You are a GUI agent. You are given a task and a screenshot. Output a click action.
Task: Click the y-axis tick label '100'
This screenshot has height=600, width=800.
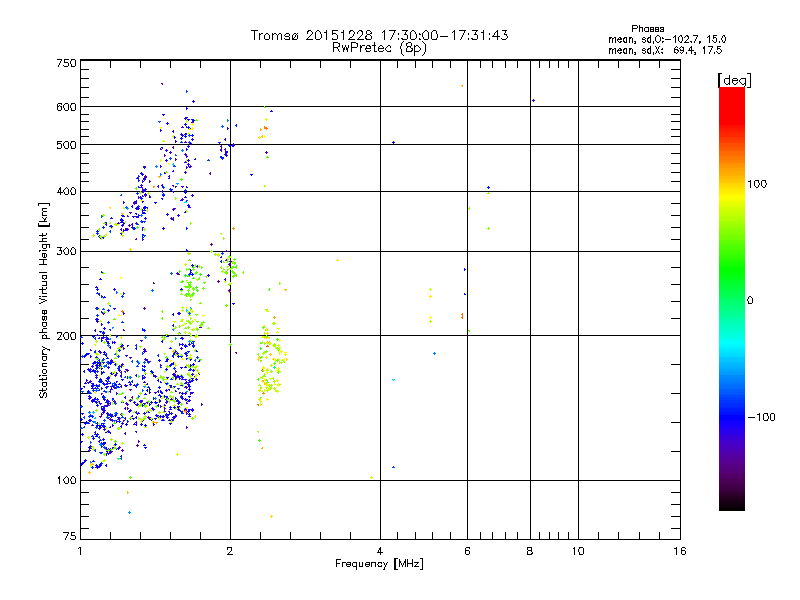66,481
